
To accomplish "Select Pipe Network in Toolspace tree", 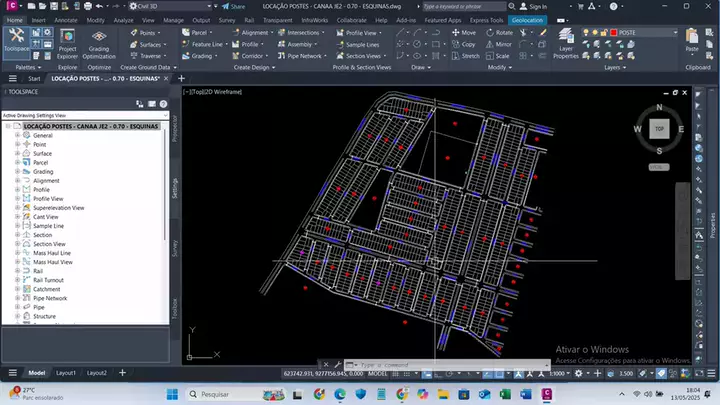I will coord(50,298).
